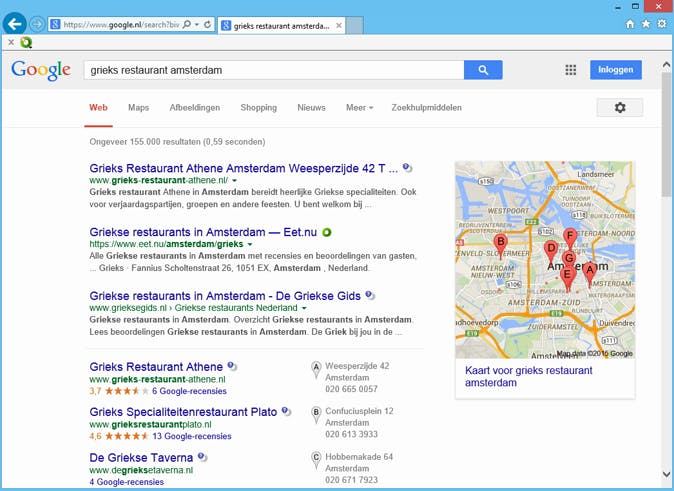Screen dimensions: 674x491
Task: Click map pin B next to Confuciusplein 12
Action: pyautogui.click(x=316, y=414)
